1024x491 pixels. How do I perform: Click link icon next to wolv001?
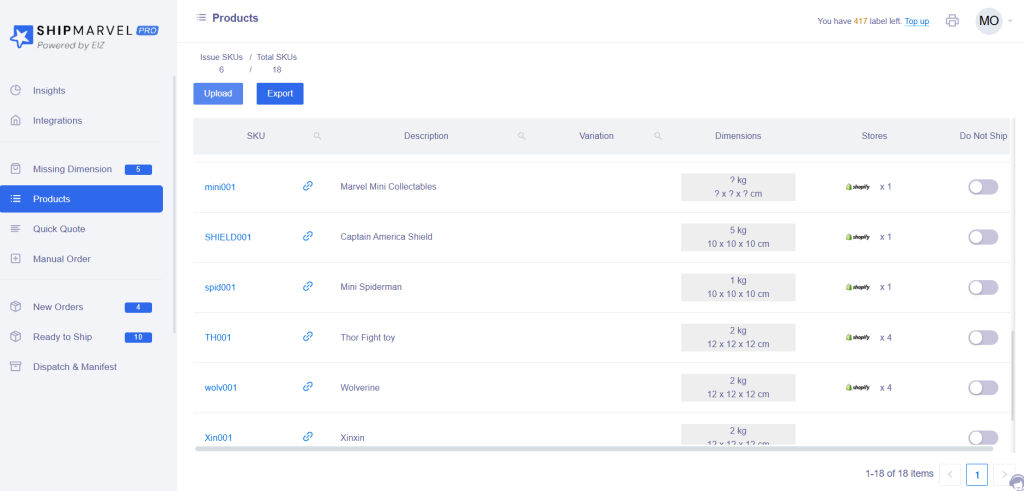click(308, 386)
